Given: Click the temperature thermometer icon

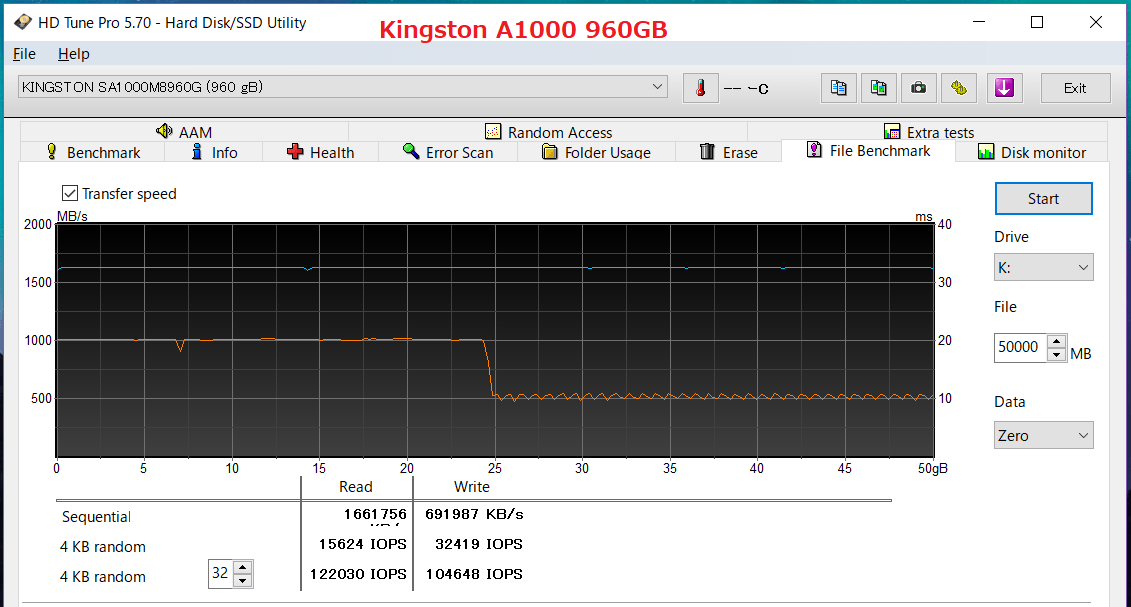Looking at the screenshot, I should point(700,88).
